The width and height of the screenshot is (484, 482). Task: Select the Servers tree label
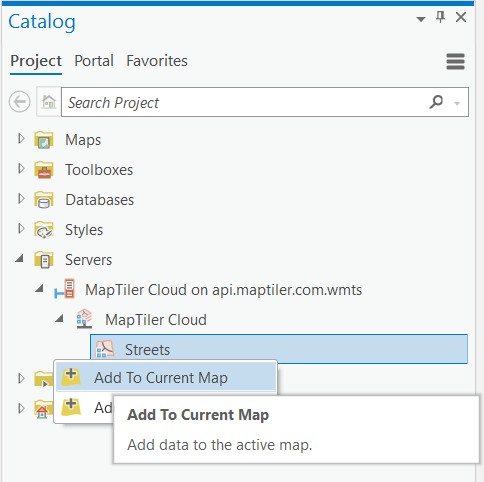click(88, 260)
